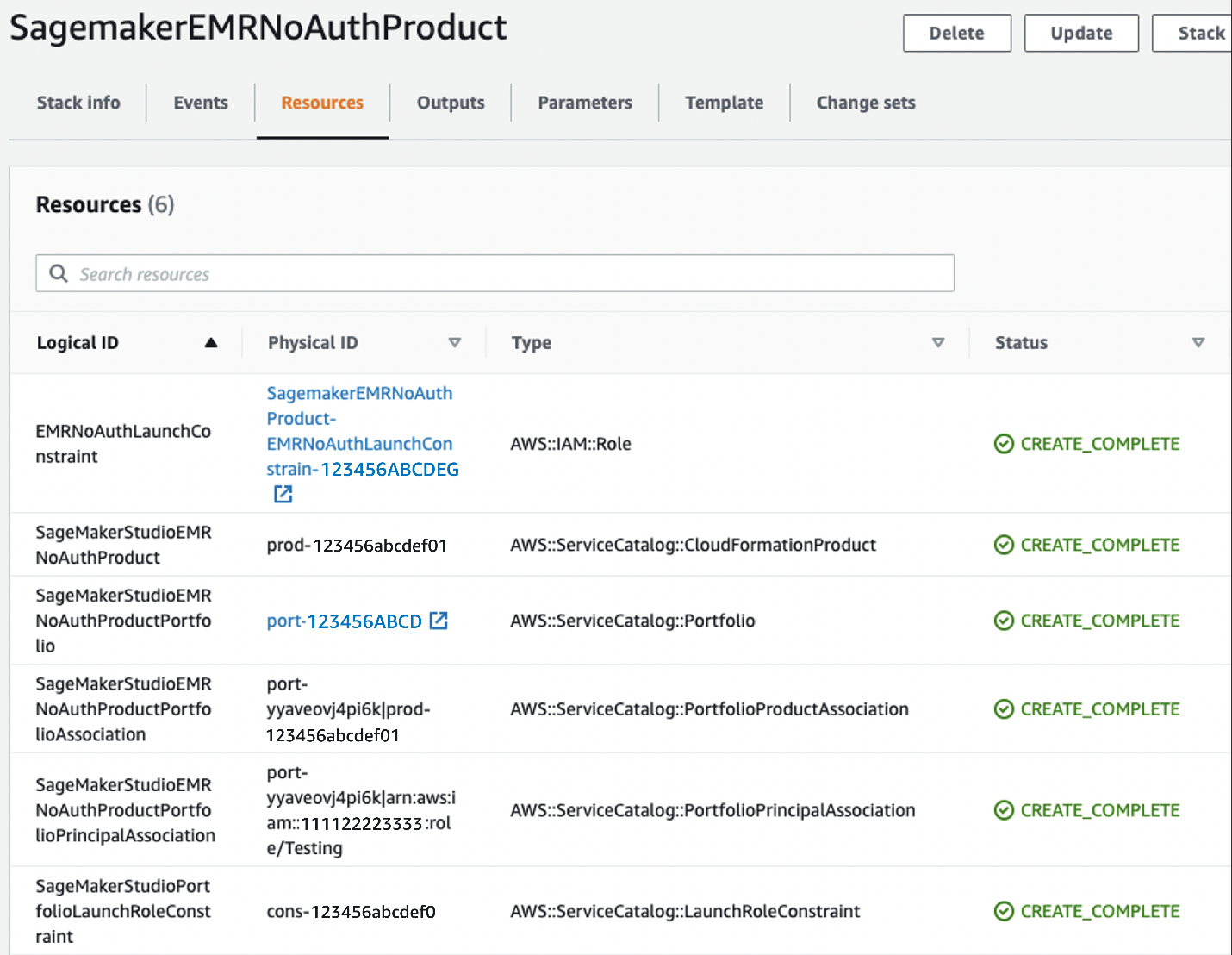Click CREATE_COMPLETE check icon for AWS::IAM::Role row
This screenshot has height=955, width=1232.
tap(1004, 444)
